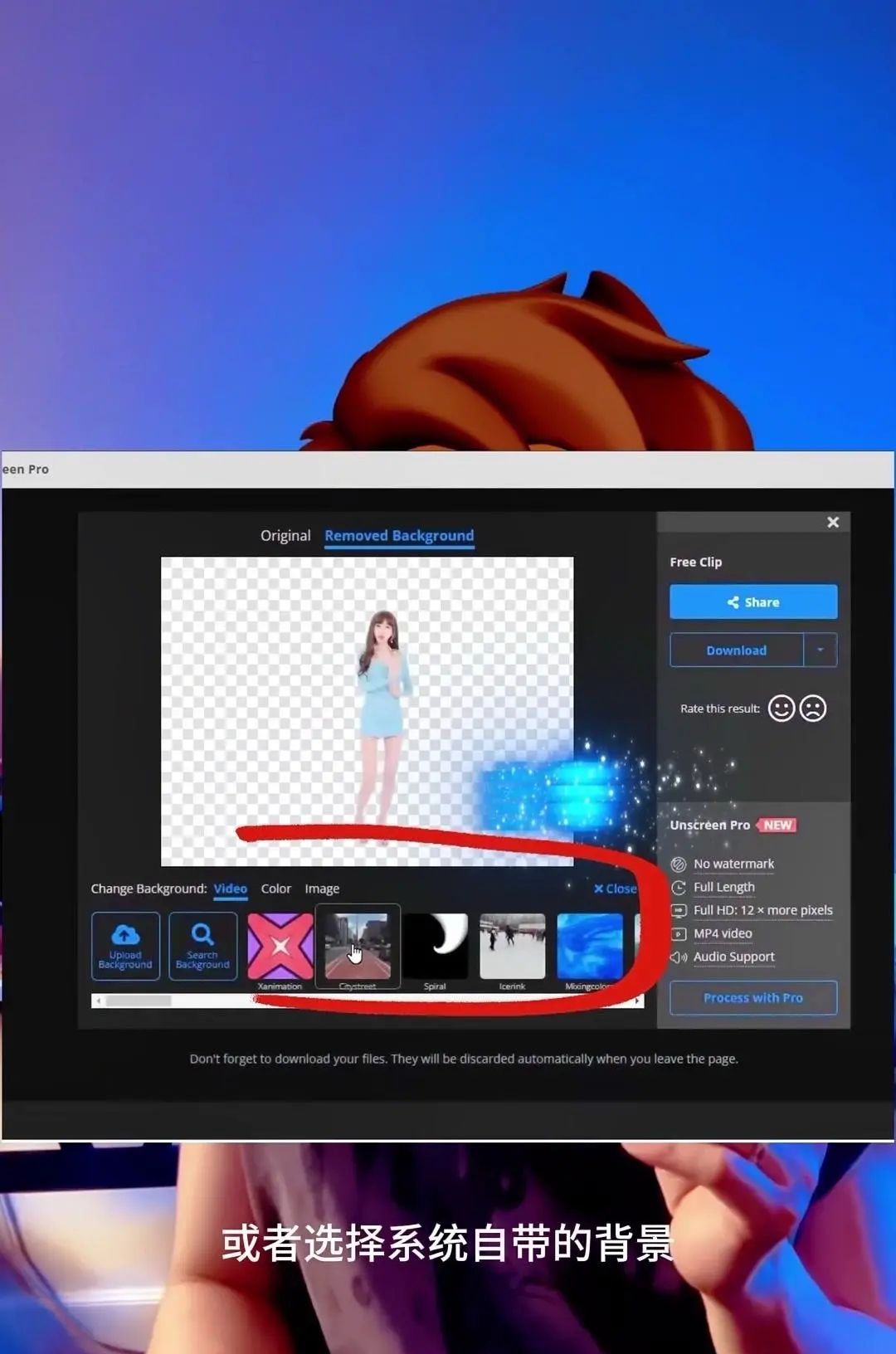Viewport: 896px width, 1354px height.
Task: Select the Video background type tab
Action: click(231, 889)
